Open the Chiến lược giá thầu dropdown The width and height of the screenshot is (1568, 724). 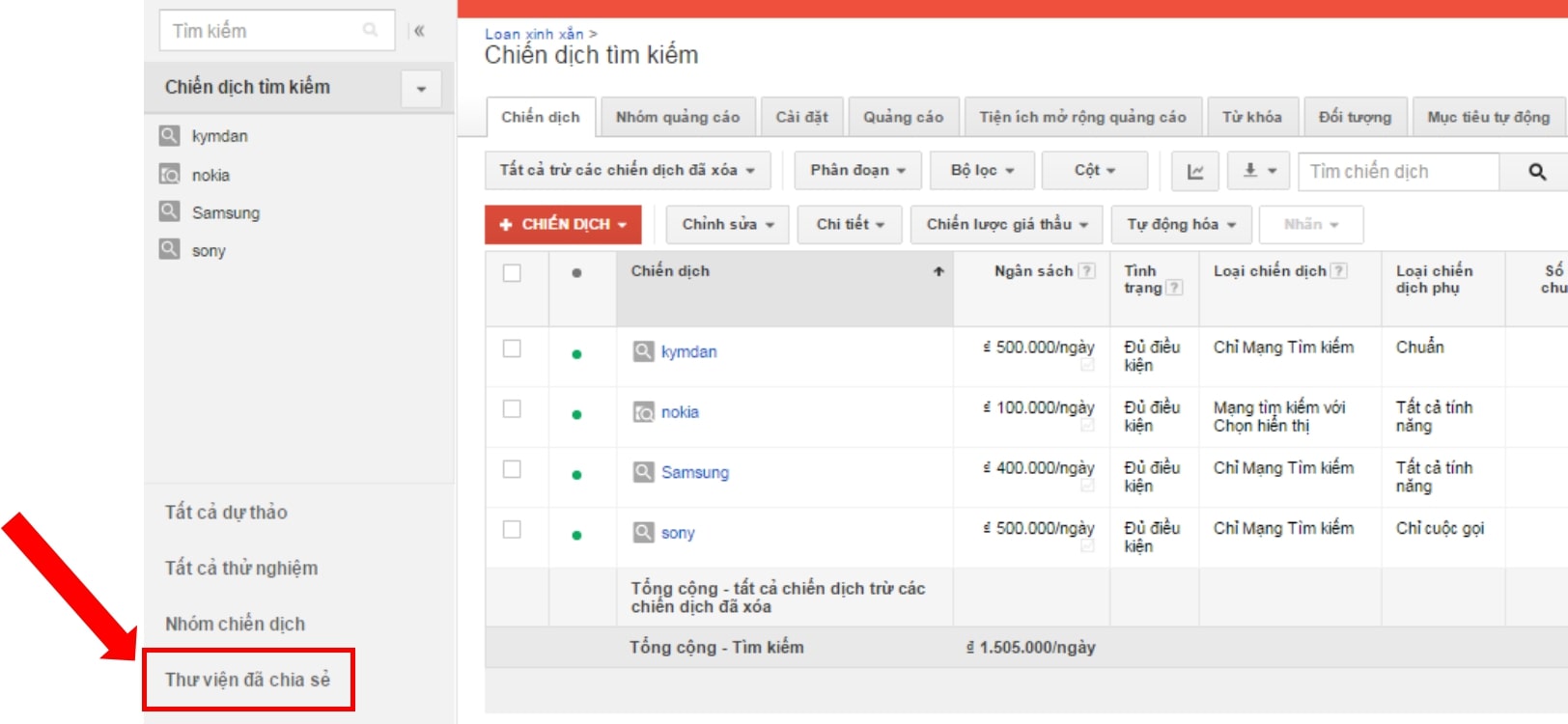[1007, 224]
